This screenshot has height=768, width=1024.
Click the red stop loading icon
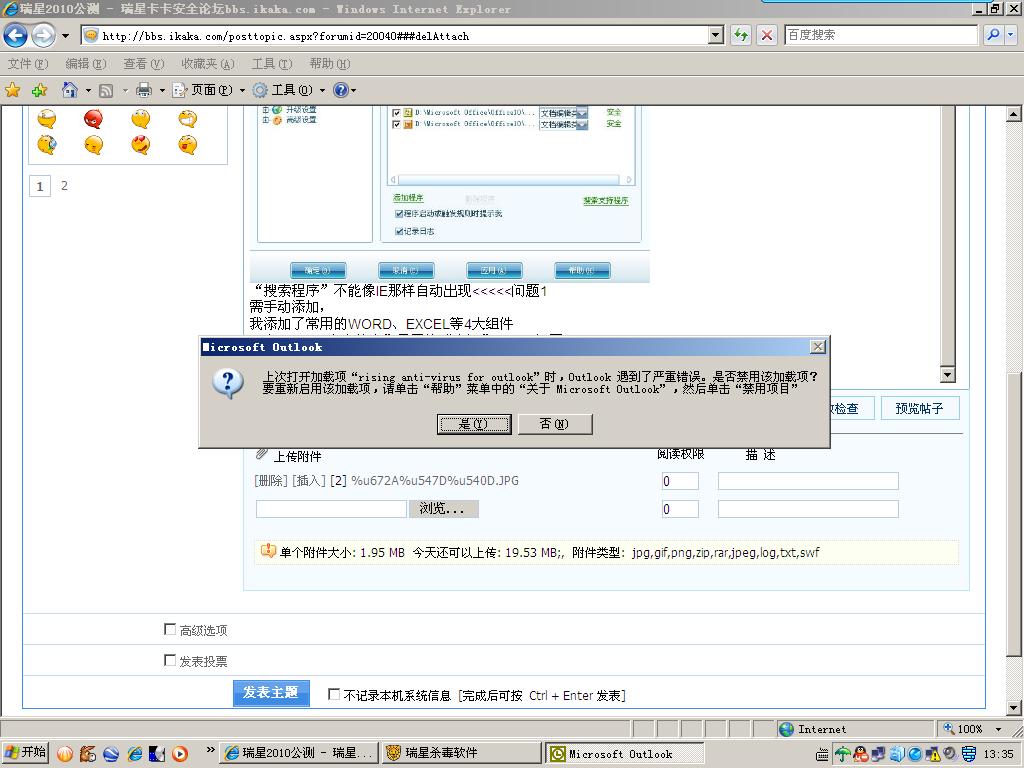pyautogui.click(x=767, y=35)
